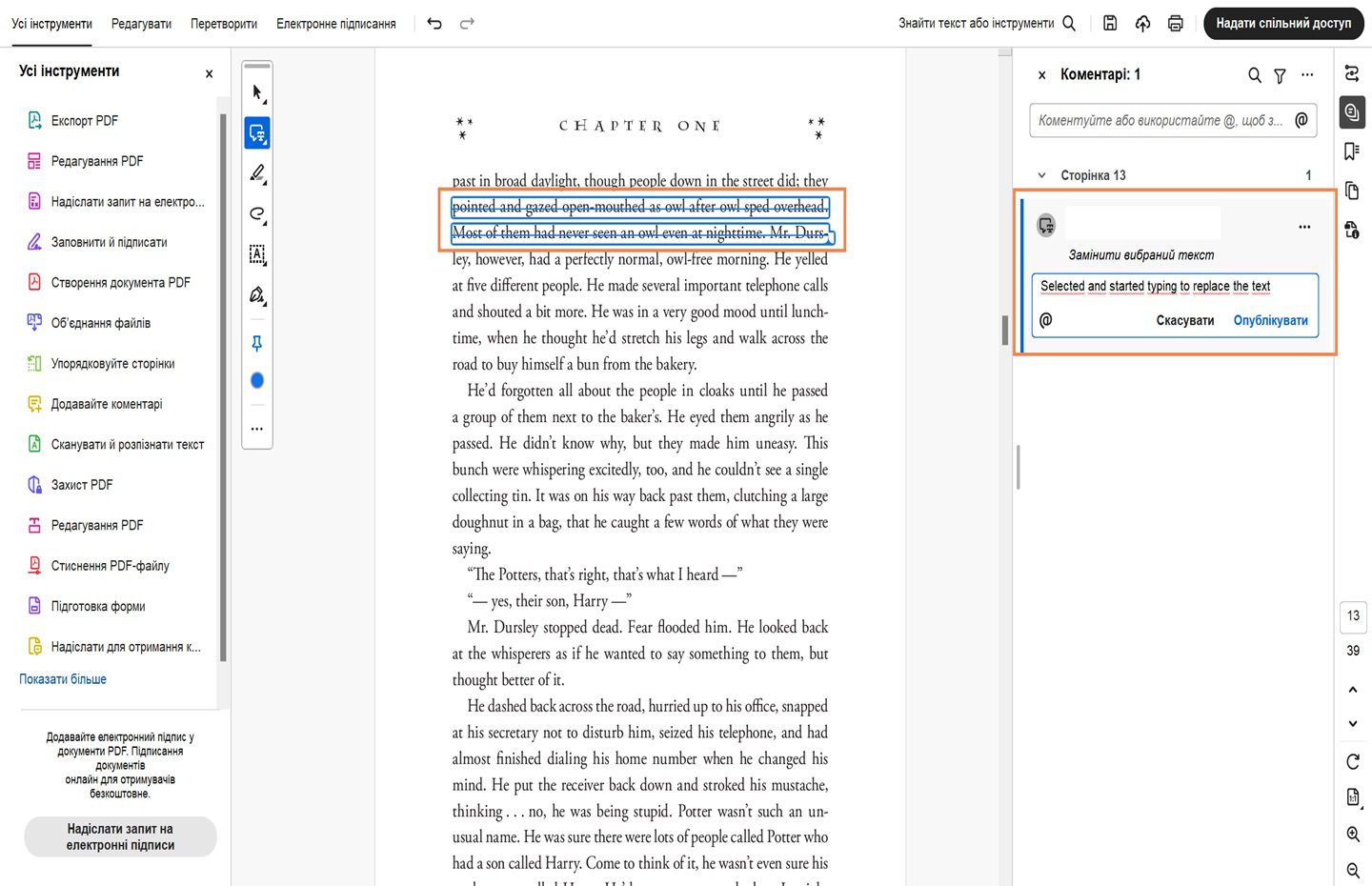Click Знайти текст або інструменти search label
Screen dimensions: 1372x886
point(976,24)
